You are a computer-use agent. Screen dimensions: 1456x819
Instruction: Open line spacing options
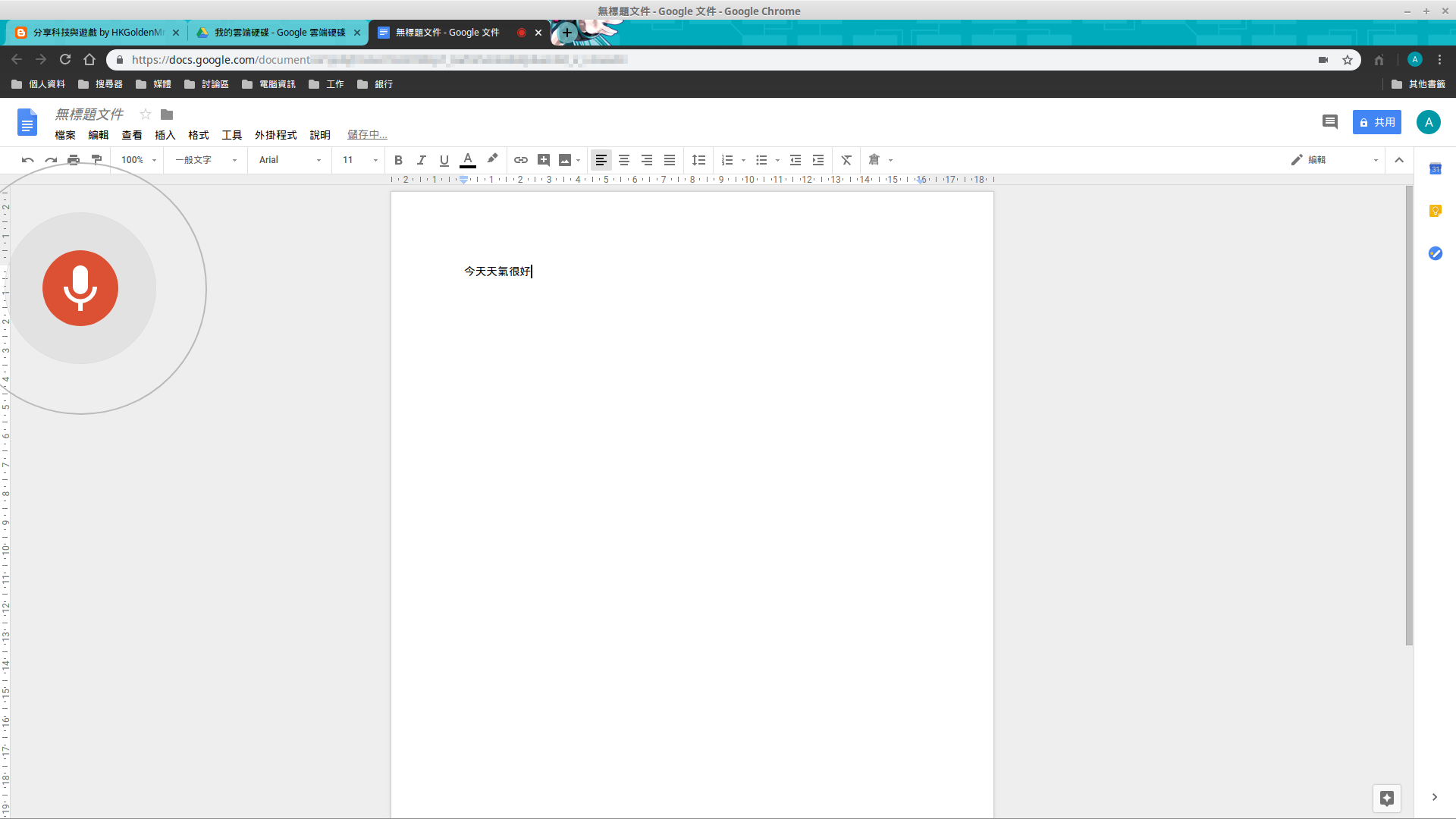coord(699,160)
